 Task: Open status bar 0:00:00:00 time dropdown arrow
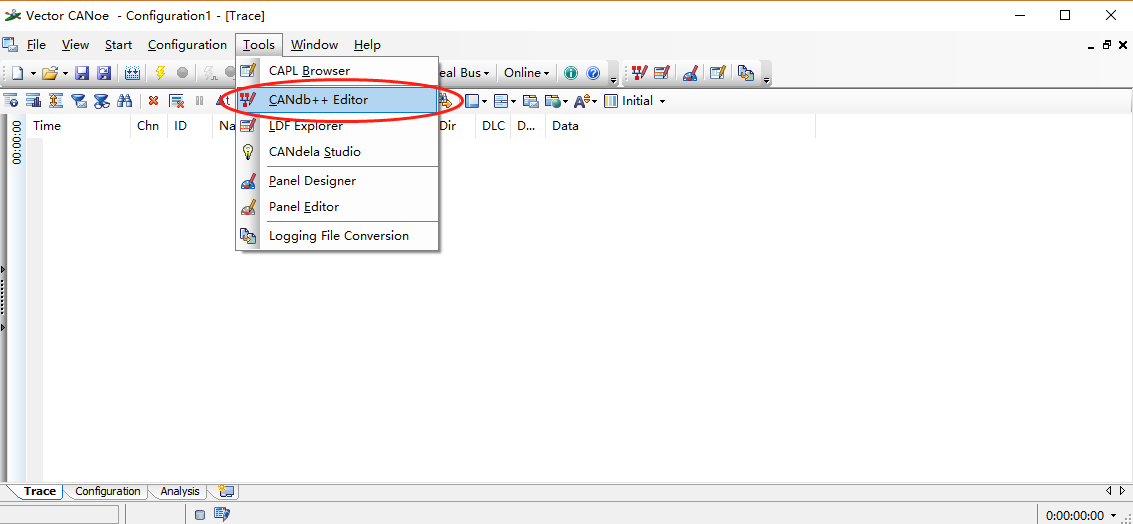(x=1113, y=515)
